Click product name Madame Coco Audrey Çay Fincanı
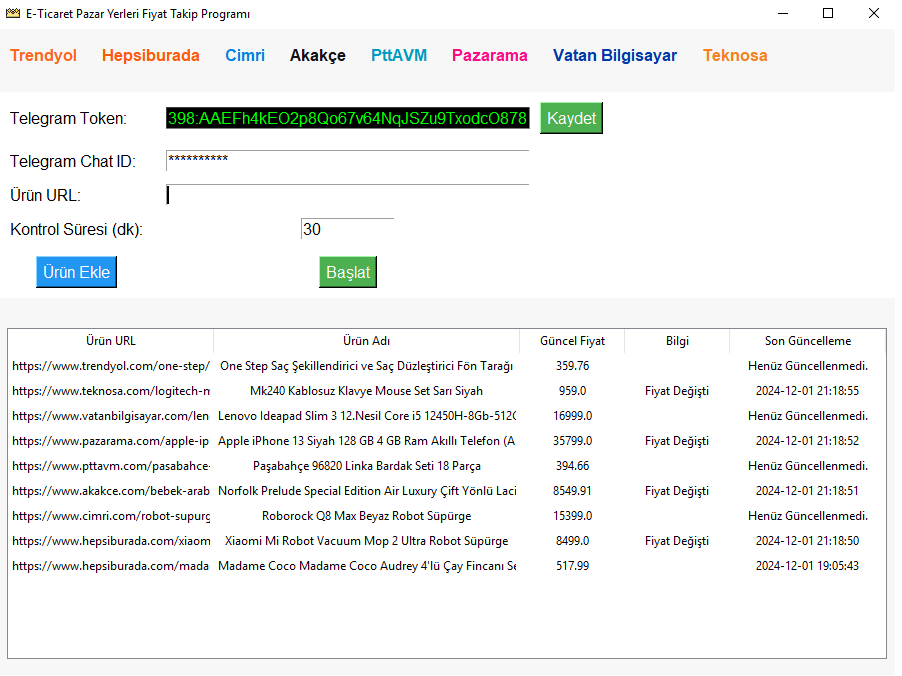Viewport: 902px width, 676px height. point(366,566)
